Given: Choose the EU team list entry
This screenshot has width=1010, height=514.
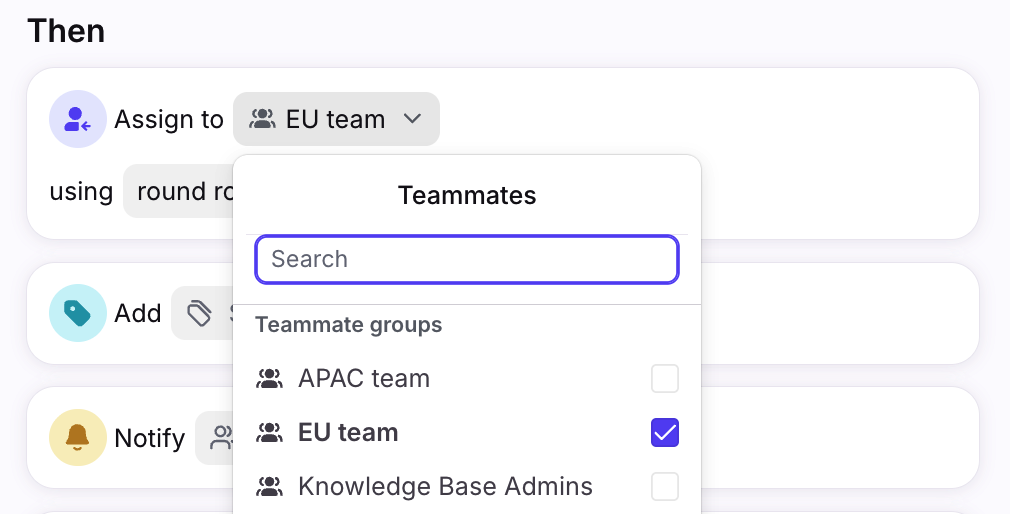Looking at the screenshot, I should (x=348, y=433).
